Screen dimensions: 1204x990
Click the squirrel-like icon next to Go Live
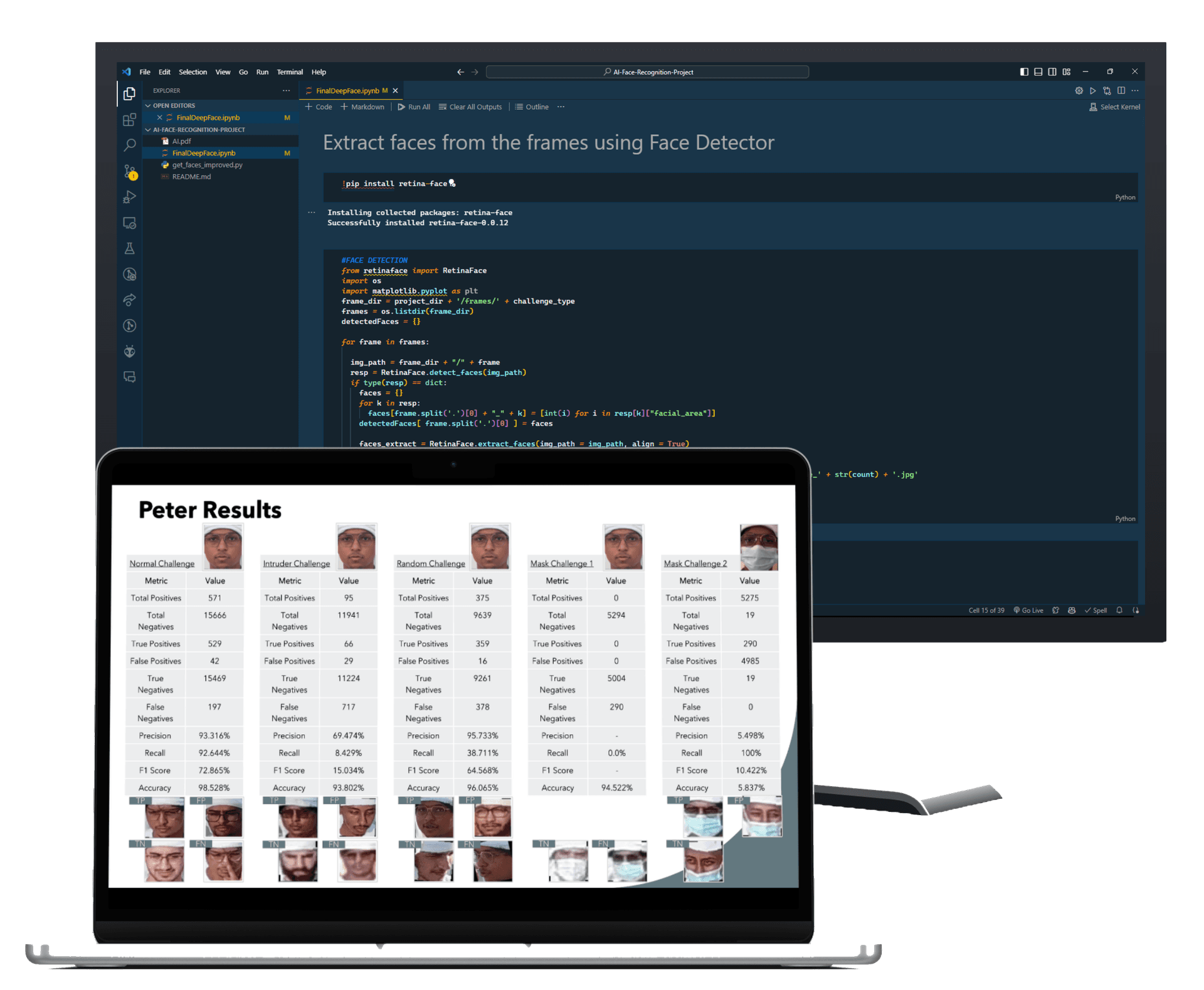[1055, 610]
